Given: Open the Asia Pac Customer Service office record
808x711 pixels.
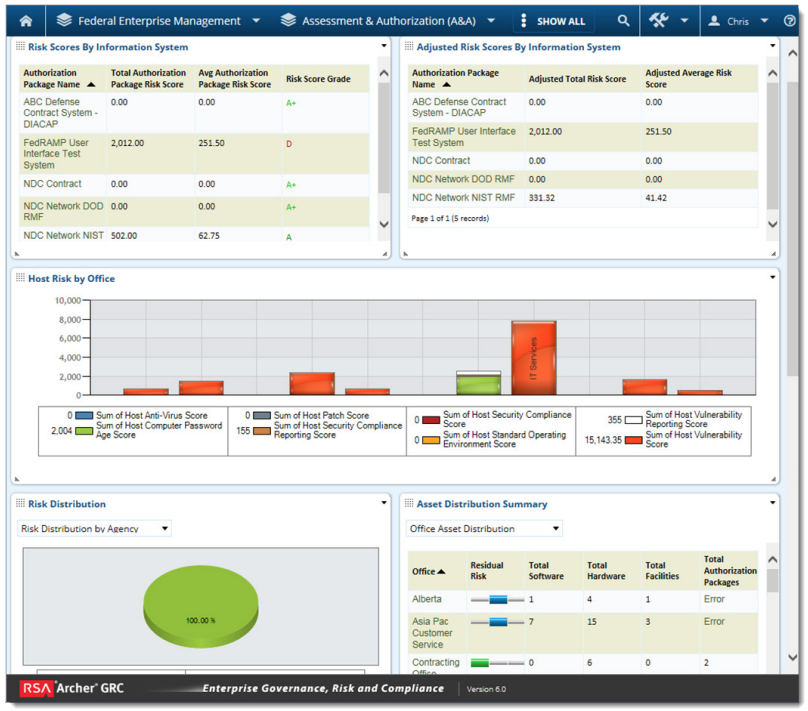Looking at the screenshot, I should [432, 633].
